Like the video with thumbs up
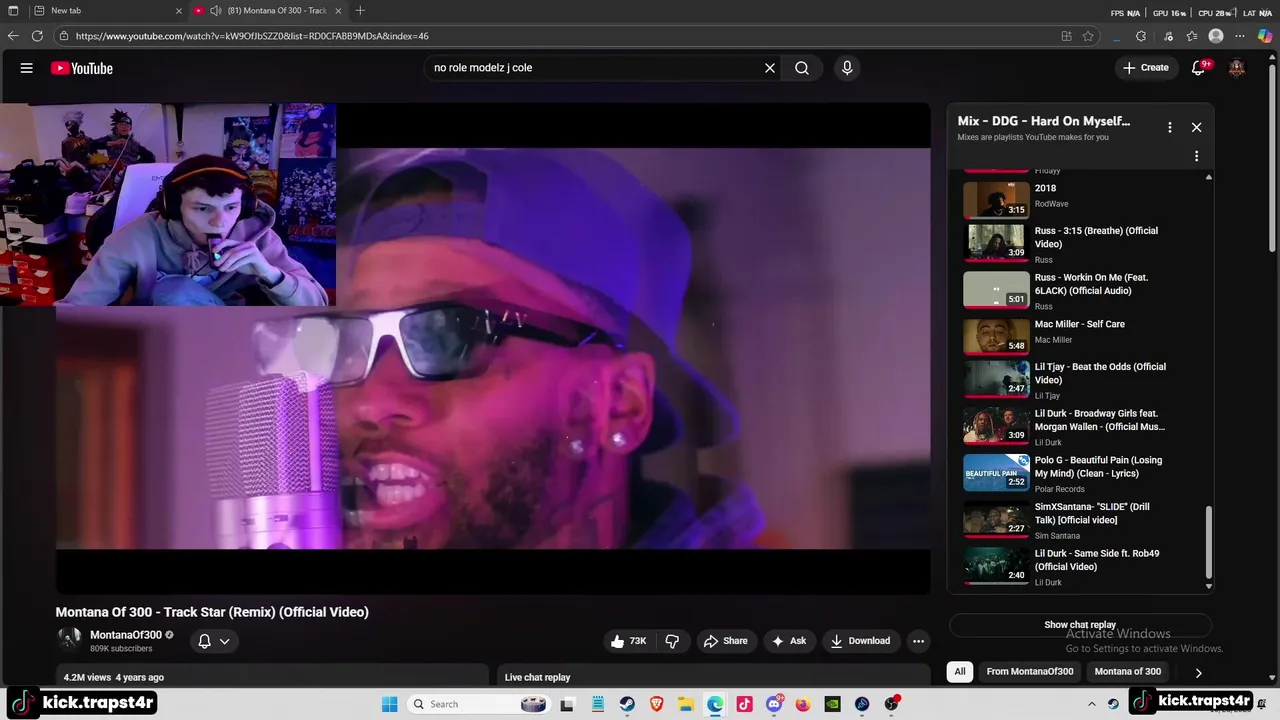The height and width of the screenshot is (720, 1280). coord(628,641)
